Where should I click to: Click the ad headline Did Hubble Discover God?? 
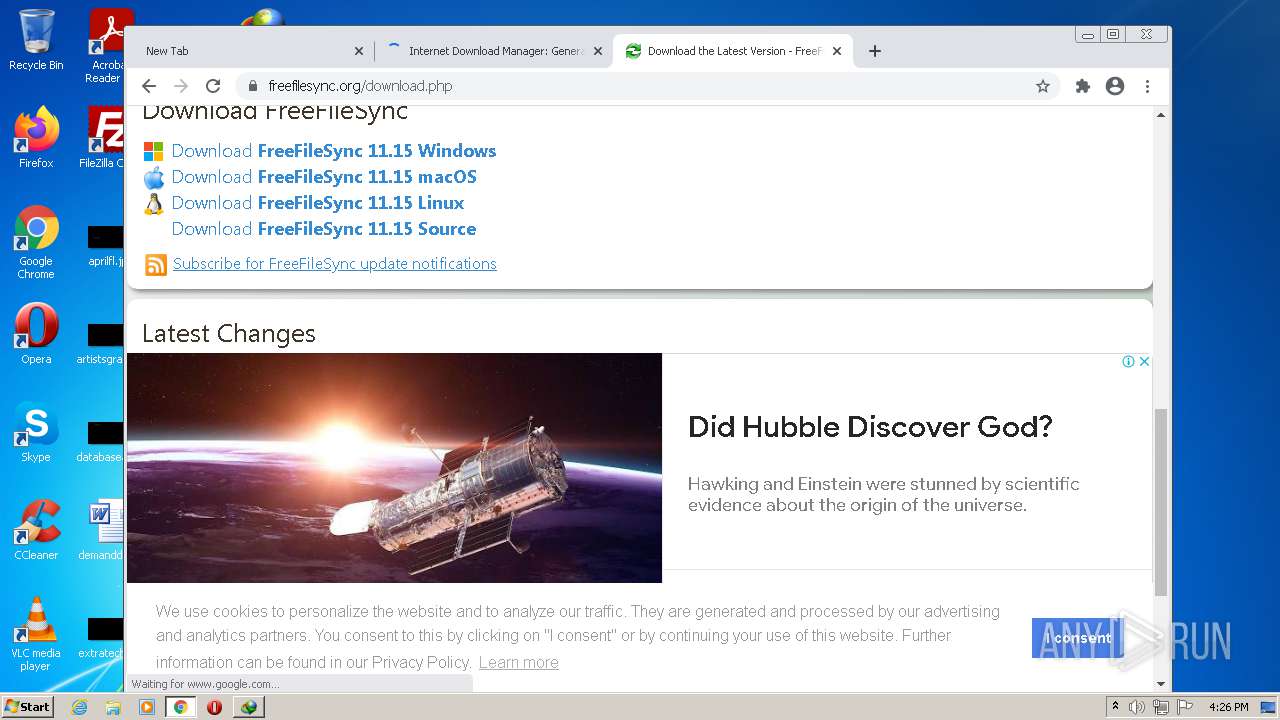[x=870, y=427]
